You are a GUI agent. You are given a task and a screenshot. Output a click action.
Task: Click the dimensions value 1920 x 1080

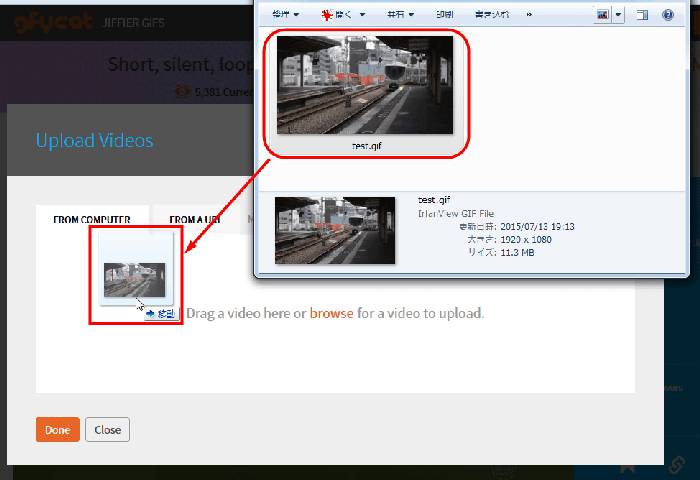coord(526,239)
